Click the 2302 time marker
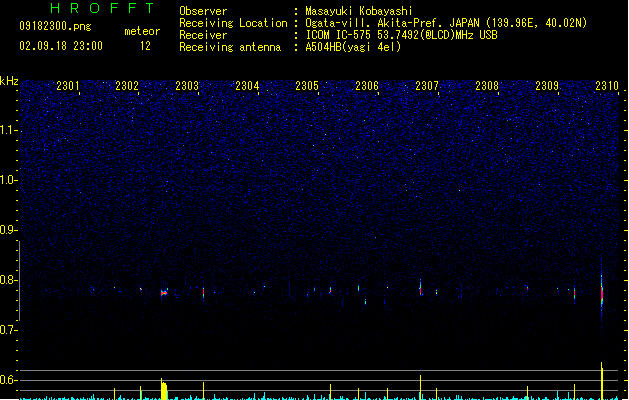 point(127,85)
